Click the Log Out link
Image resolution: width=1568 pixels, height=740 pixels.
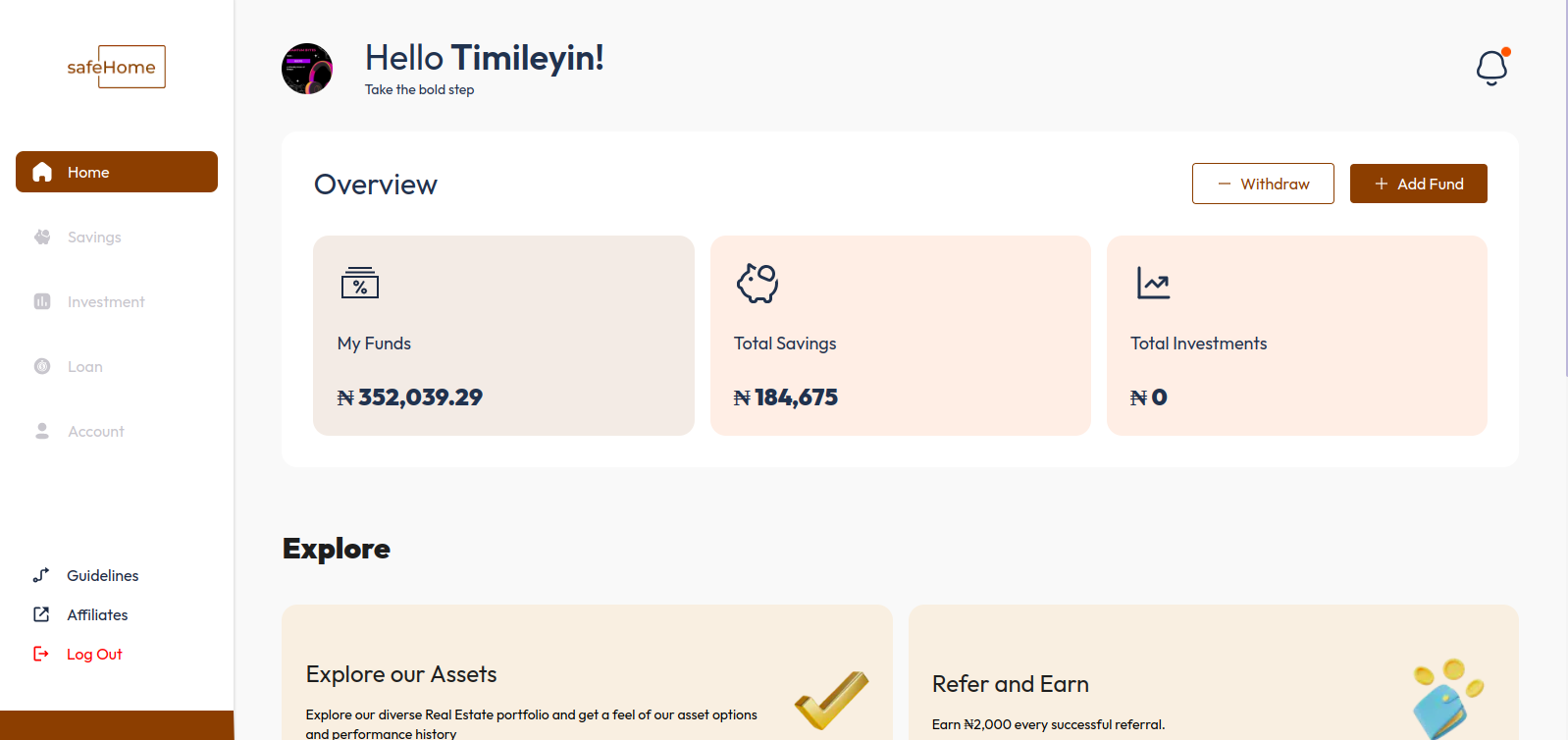94,654
